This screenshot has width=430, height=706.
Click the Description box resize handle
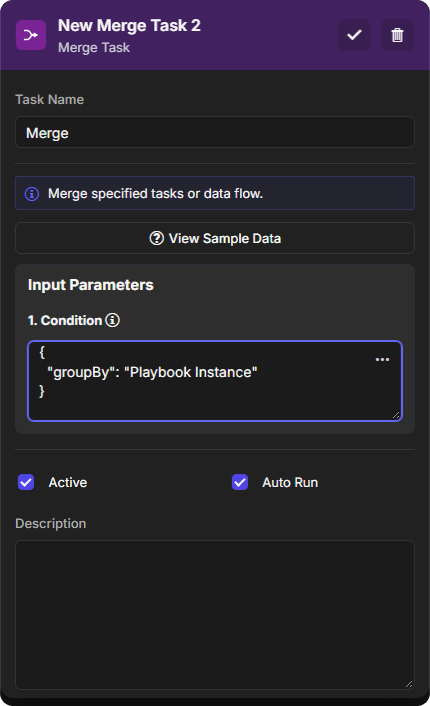408,684
